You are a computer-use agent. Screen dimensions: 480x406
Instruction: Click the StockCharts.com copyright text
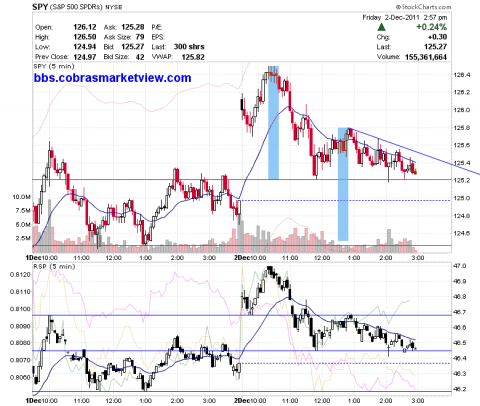coord(423,7)
